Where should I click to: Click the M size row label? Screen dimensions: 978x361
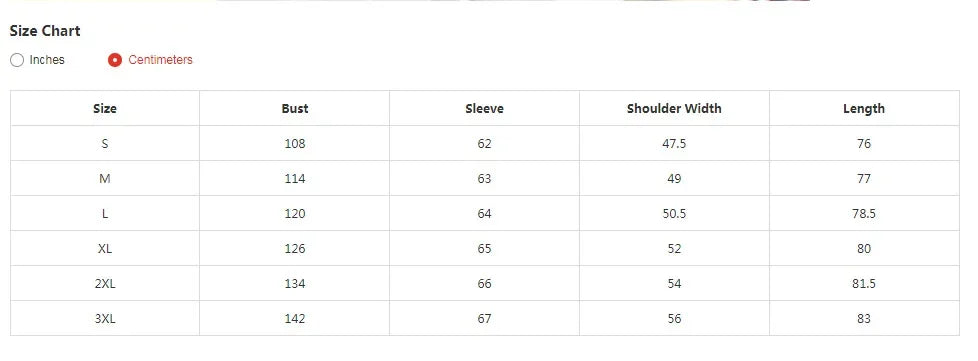point(105,178)
